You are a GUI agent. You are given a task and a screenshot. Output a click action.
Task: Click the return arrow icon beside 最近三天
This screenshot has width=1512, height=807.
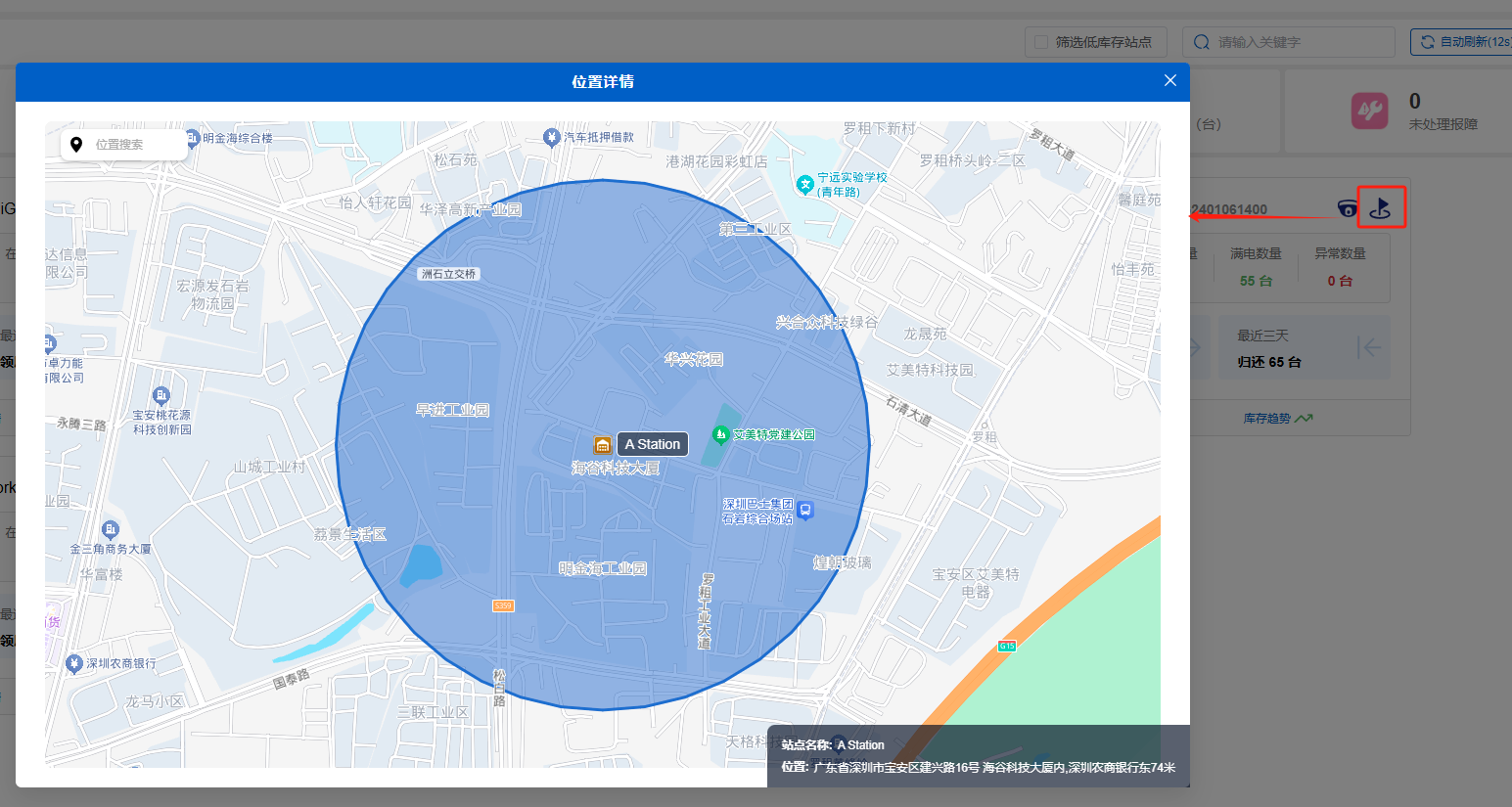pos(1369,347)
